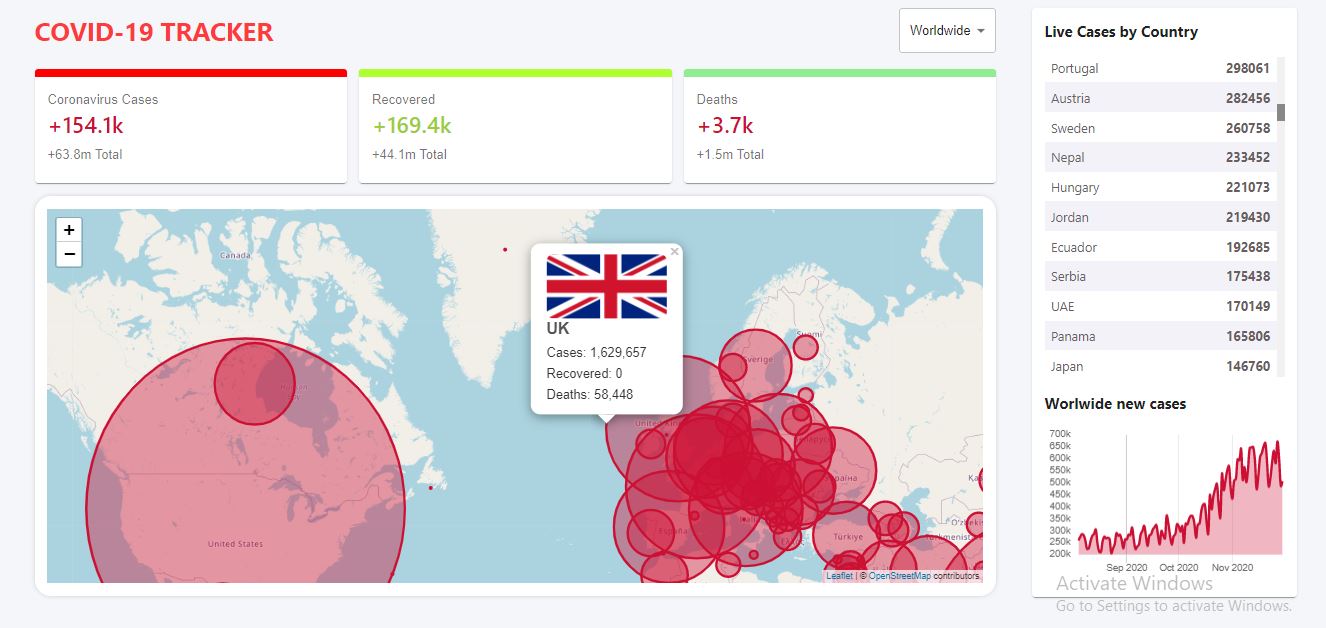Image resolution: width=1326 pixels, height=628 pixels.
Task: Open the Worldwide country dropdown
Action: tap(947, 30)
